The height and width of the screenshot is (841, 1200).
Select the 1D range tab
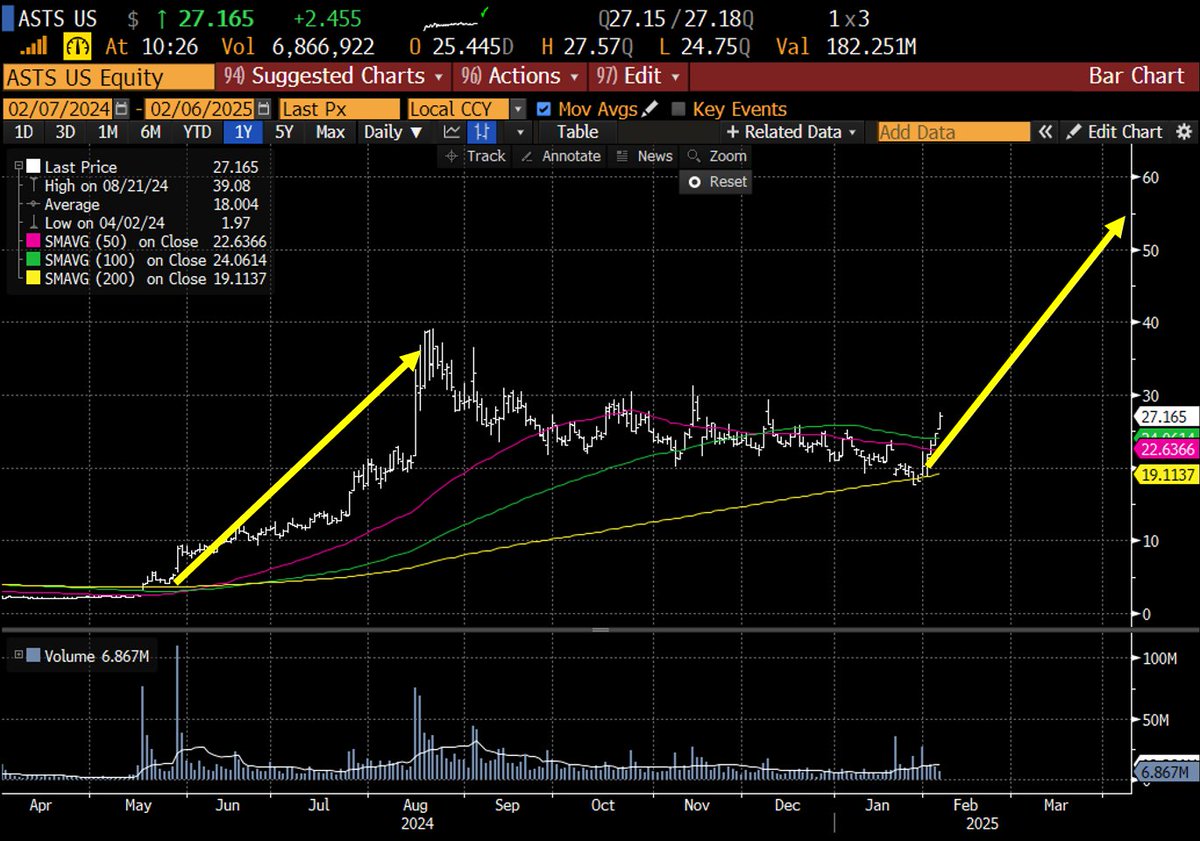click(22, 132)
